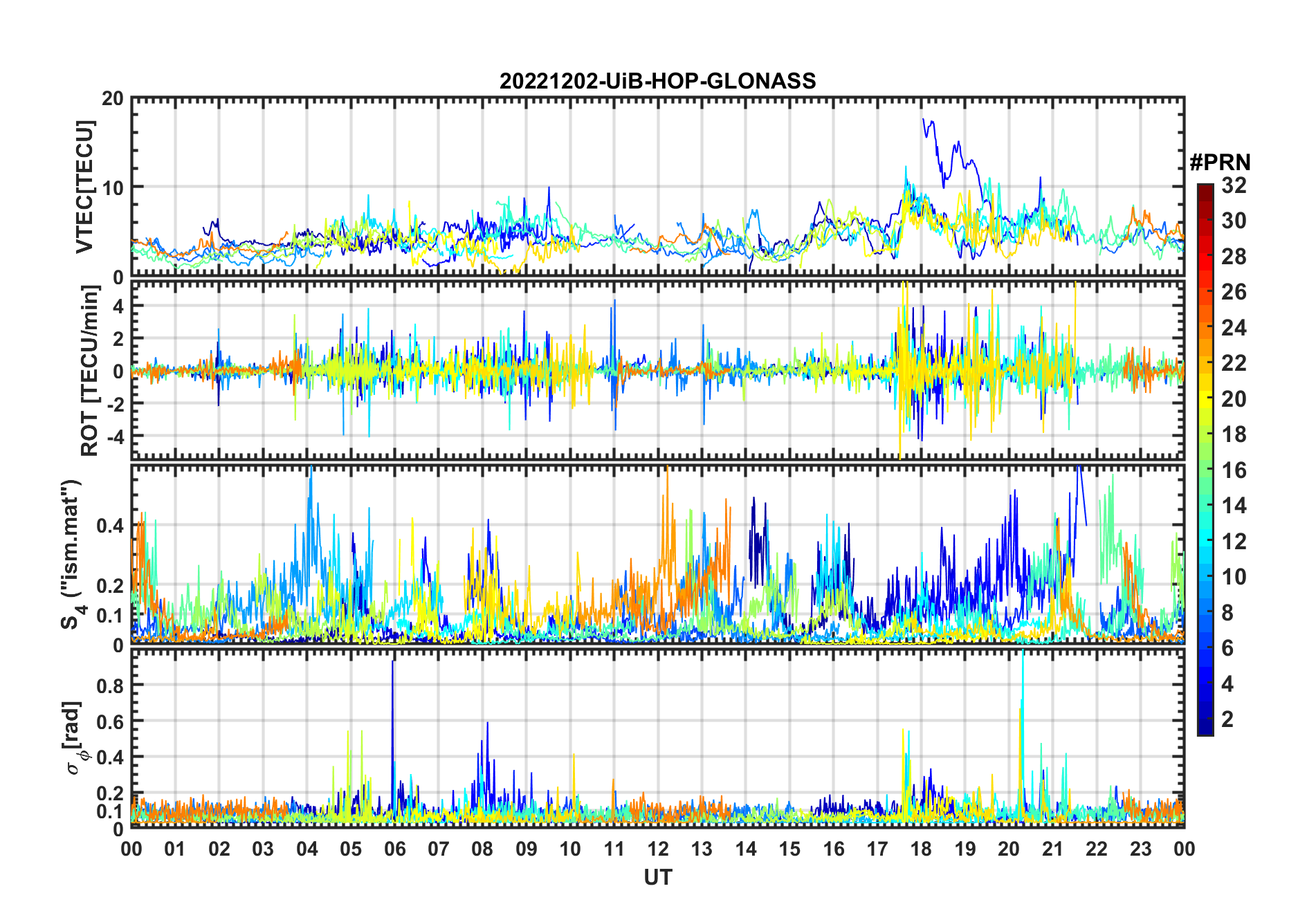1316x920 pixels.
Task: Choose the "23" hour tick on the UT axis
Action: pos(1141,849)
